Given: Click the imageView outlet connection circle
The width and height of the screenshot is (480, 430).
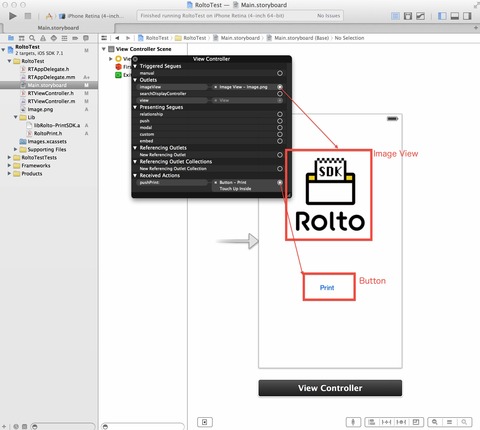Looking at the screenshot, I should coord(280,87).
